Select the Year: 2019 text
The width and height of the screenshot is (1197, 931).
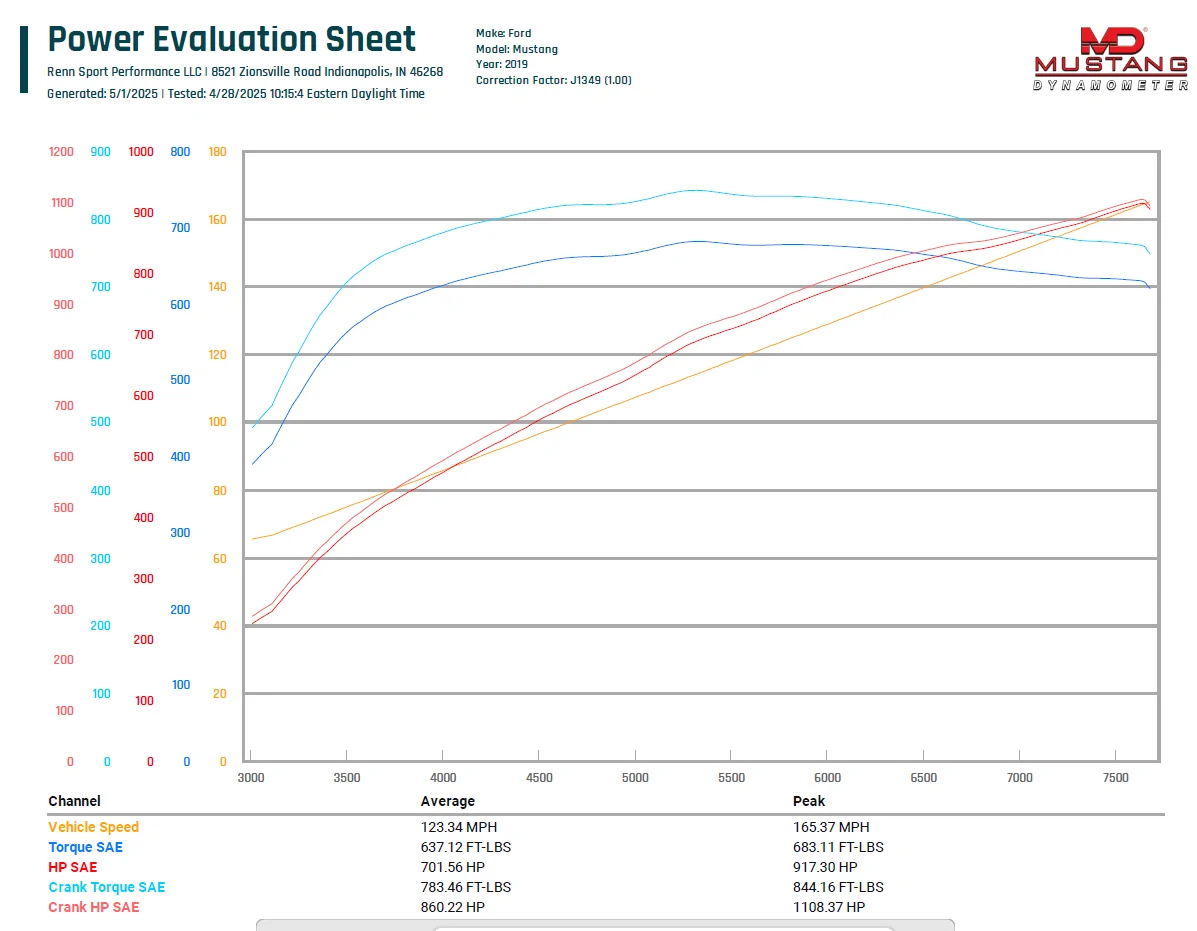click(502, 64)
